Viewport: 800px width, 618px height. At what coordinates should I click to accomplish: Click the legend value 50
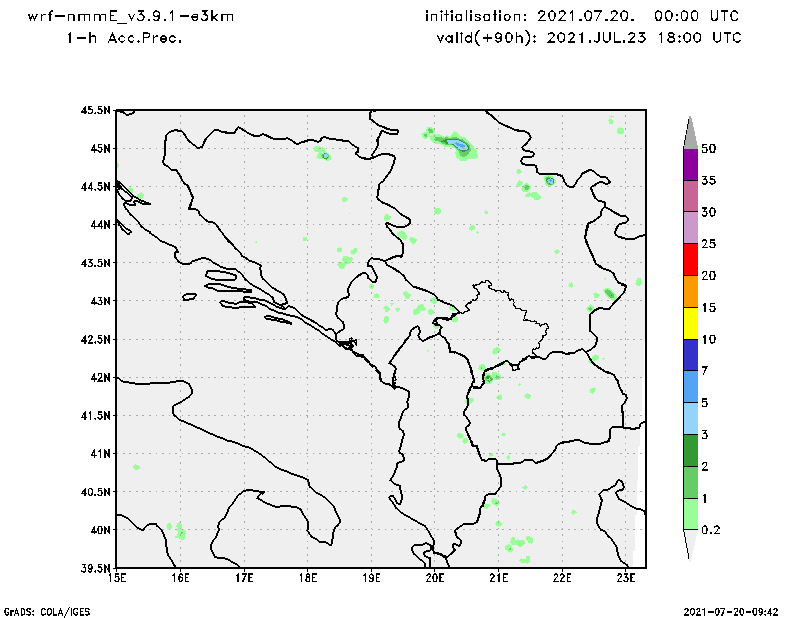click(709, 149)
